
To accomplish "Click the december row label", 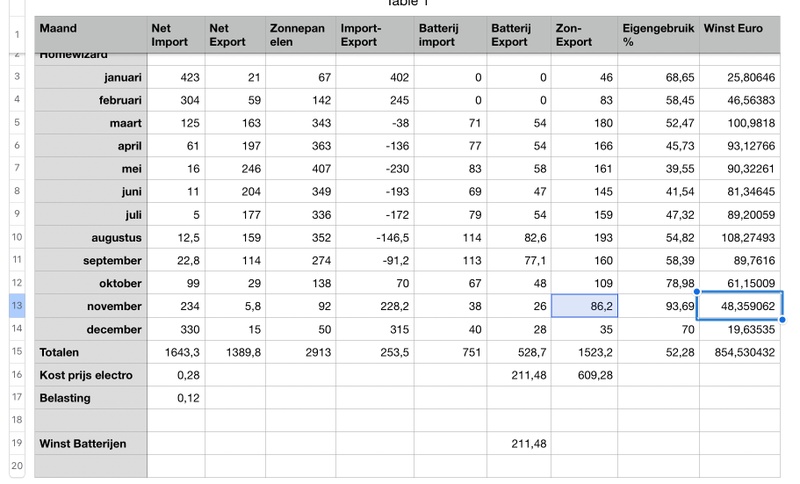I will [x=91, y=329].
